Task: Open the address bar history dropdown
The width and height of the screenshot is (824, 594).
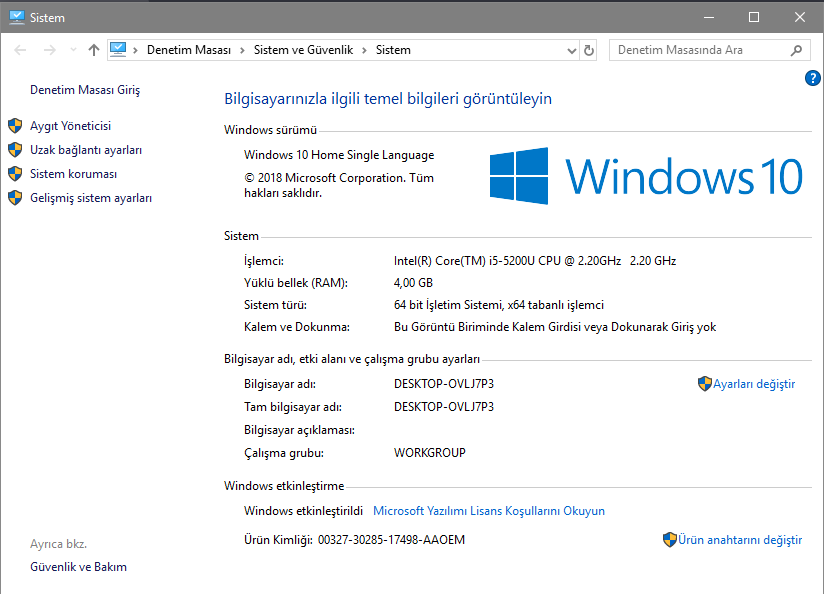Action: pos(572,50)
